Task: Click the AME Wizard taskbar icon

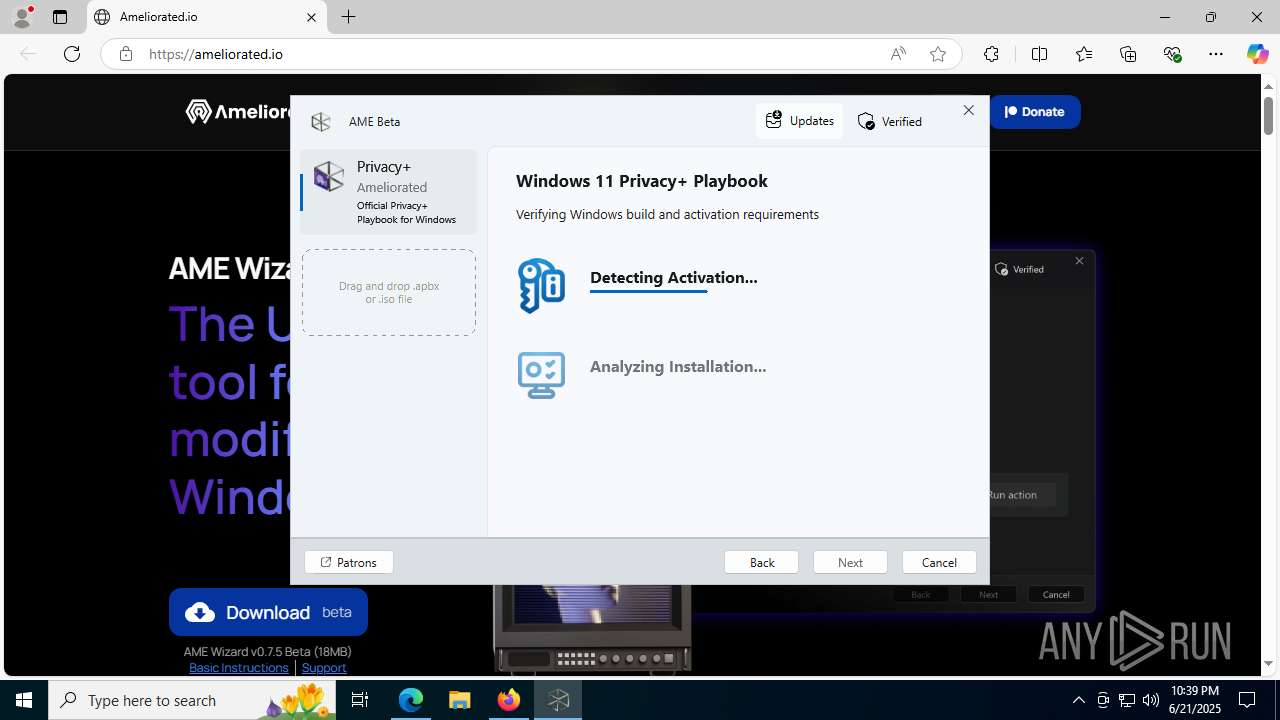Action: 558,700
